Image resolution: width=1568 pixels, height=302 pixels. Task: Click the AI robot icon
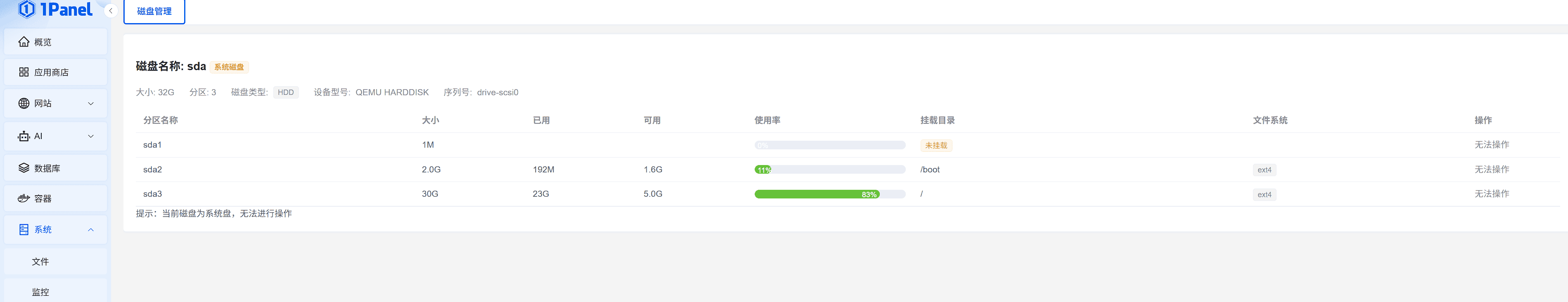pyautogui.click(x=24, y=137)
